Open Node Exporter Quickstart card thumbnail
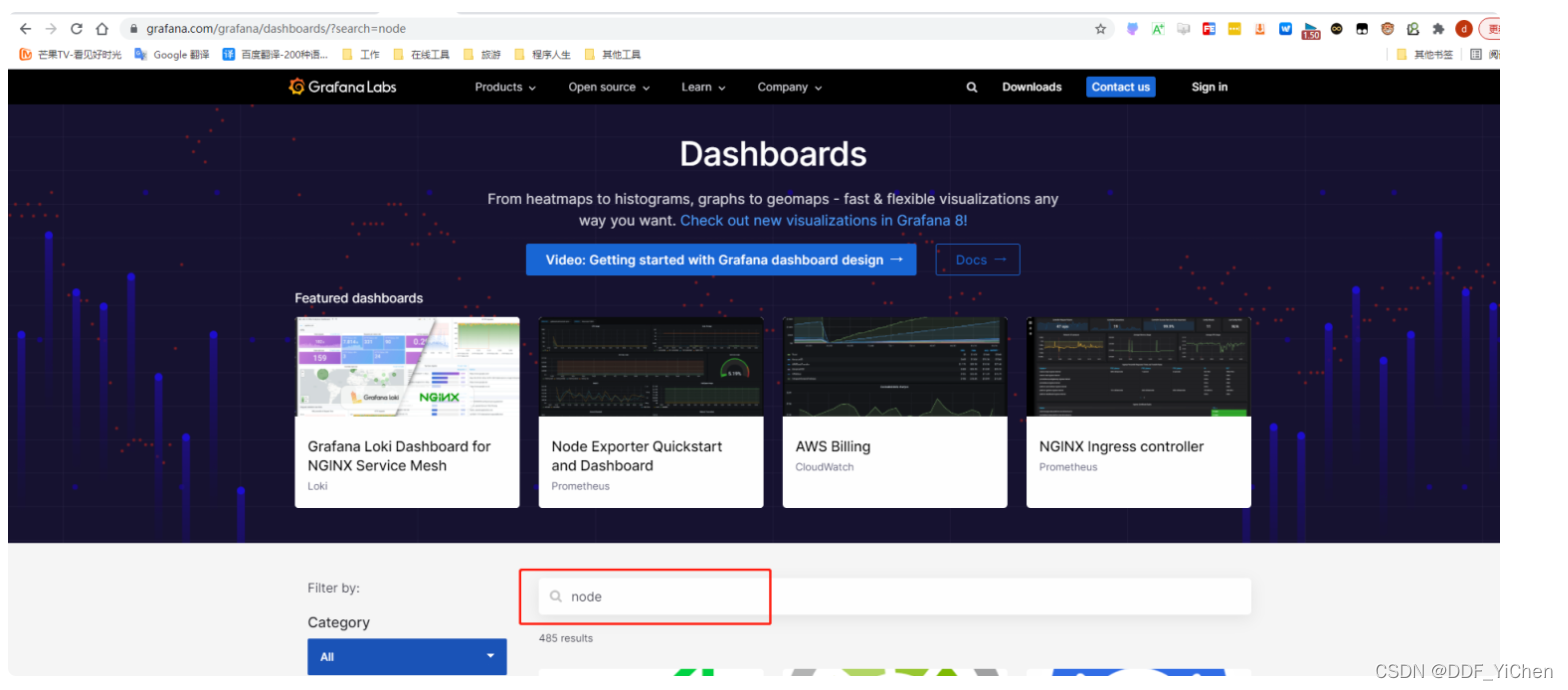The width and height of the screenshot is (1568, 690). pyautogui.click(x=651, y=366)
